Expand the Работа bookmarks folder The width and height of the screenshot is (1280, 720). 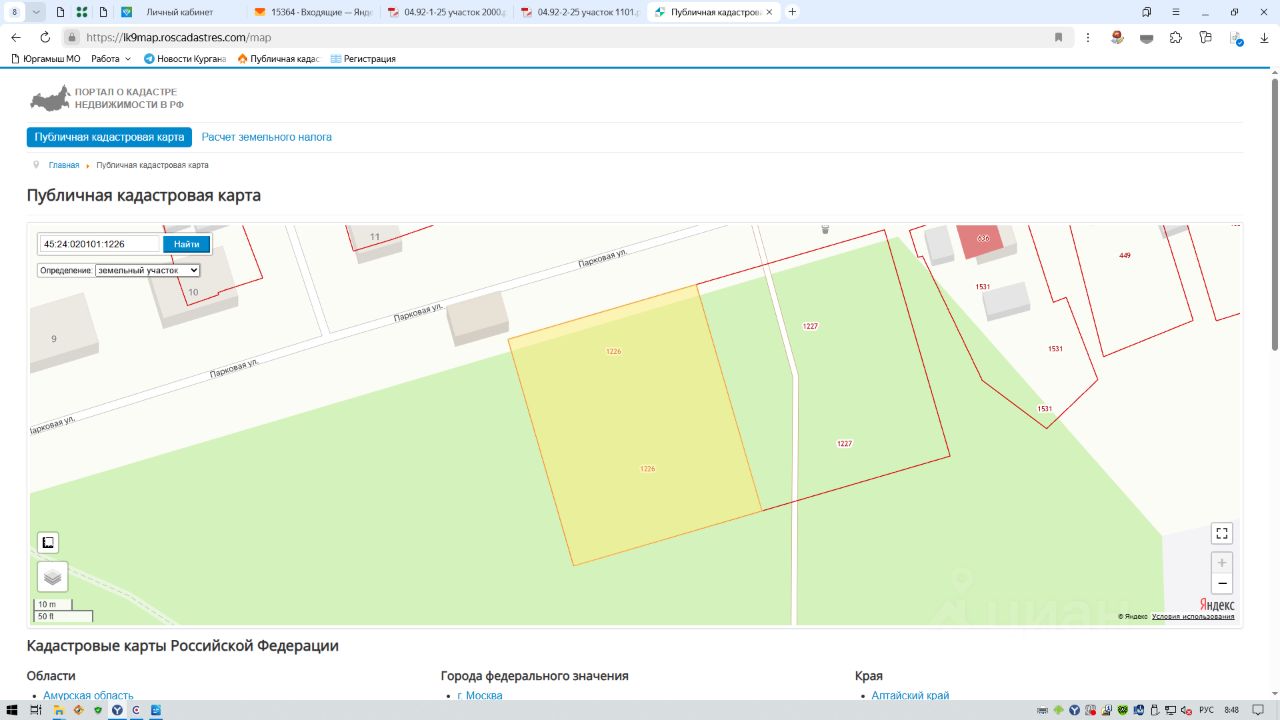111,59
